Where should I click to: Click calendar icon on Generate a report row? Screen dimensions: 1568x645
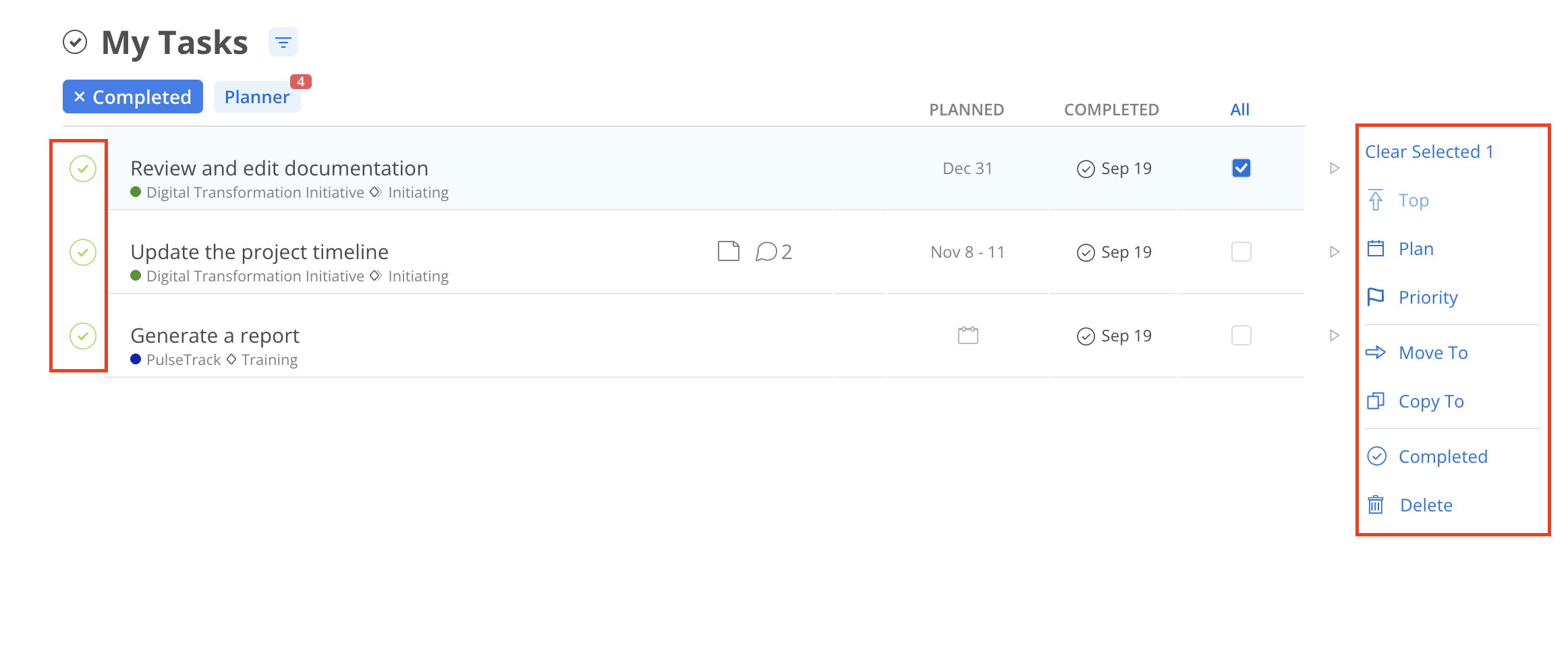968,335
